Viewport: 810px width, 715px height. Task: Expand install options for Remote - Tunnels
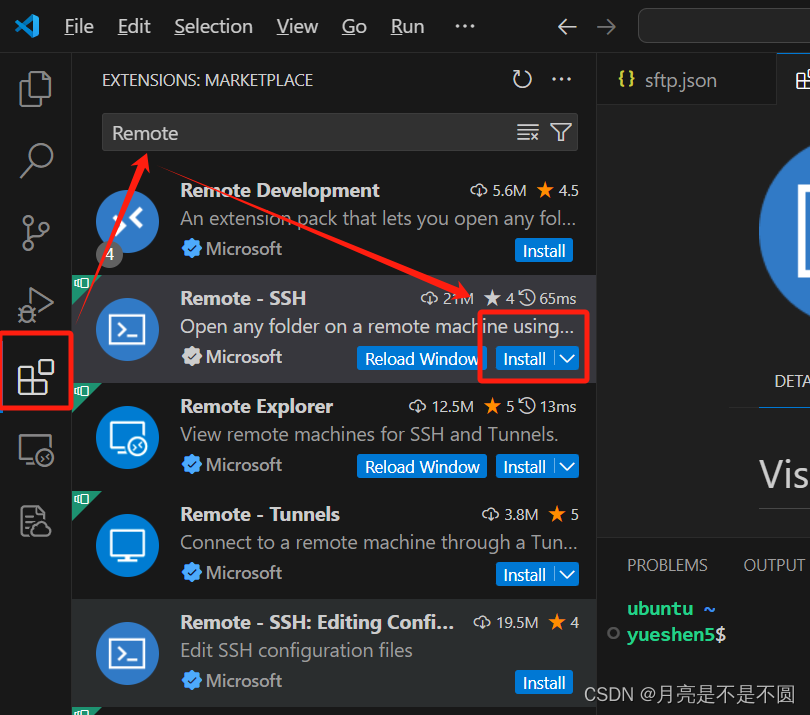[566, 574]
